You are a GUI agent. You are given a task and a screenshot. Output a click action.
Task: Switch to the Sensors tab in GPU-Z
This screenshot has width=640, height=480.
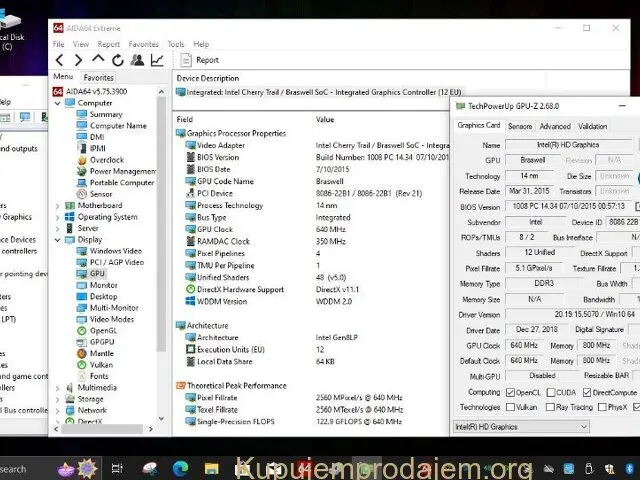tap(520, 127)
